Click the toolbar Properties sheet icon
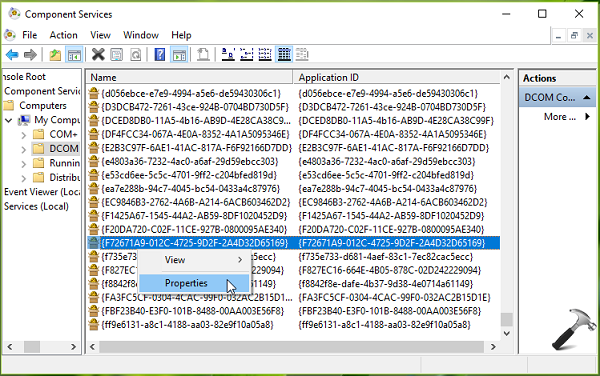The image size is (600, 376). coord(117,55)
